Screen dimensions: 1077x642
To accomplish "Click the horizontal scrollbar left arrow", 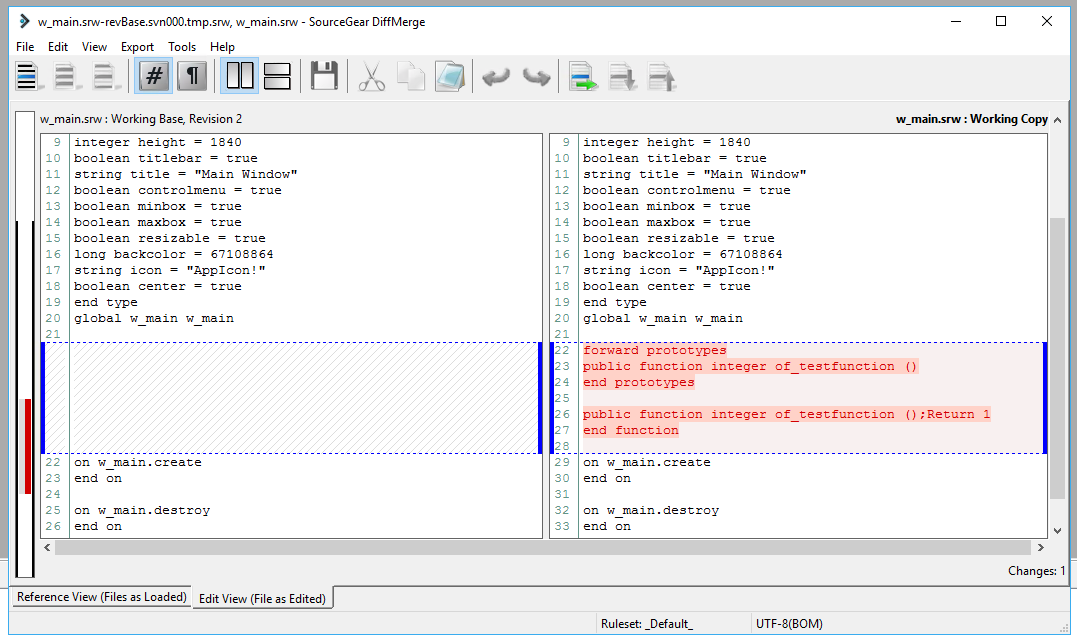I will tap(47, 547).
